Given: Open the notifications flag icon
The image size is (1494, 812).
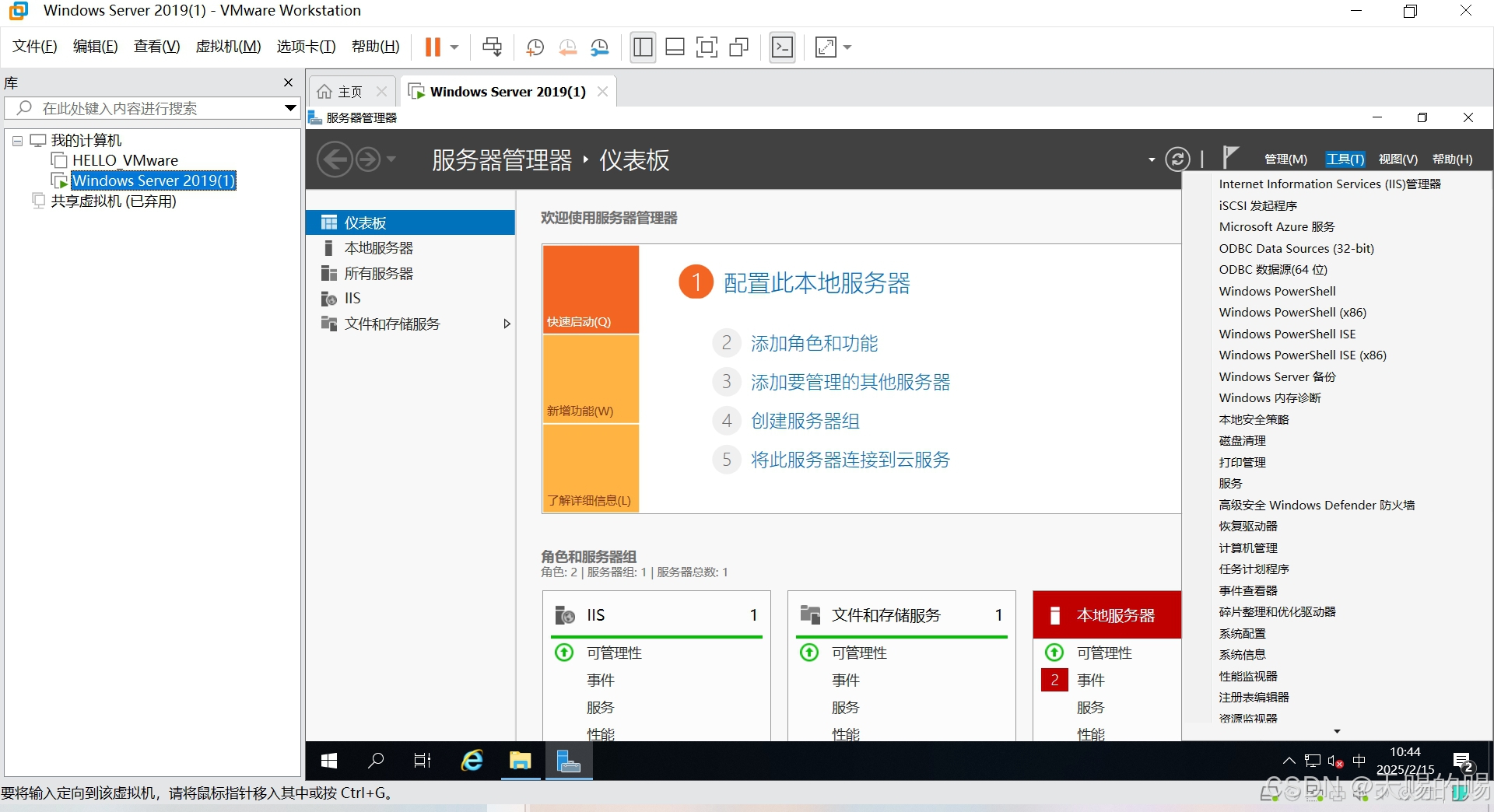Looking at the screenshot, I should 1229,157.
